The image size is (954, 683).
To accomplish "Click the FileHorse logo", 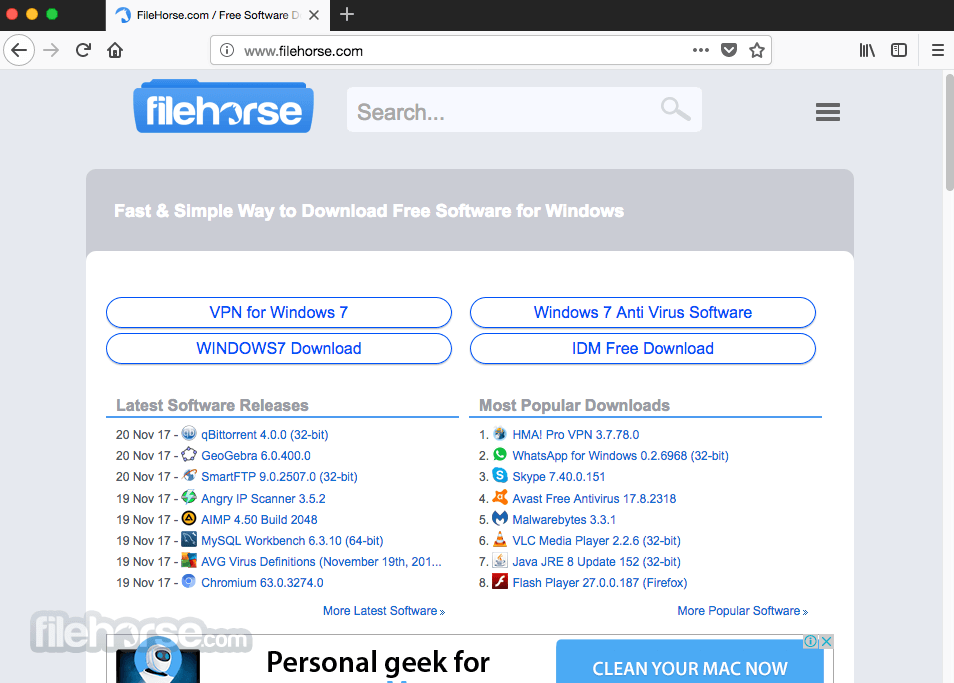I will (223, 106).
